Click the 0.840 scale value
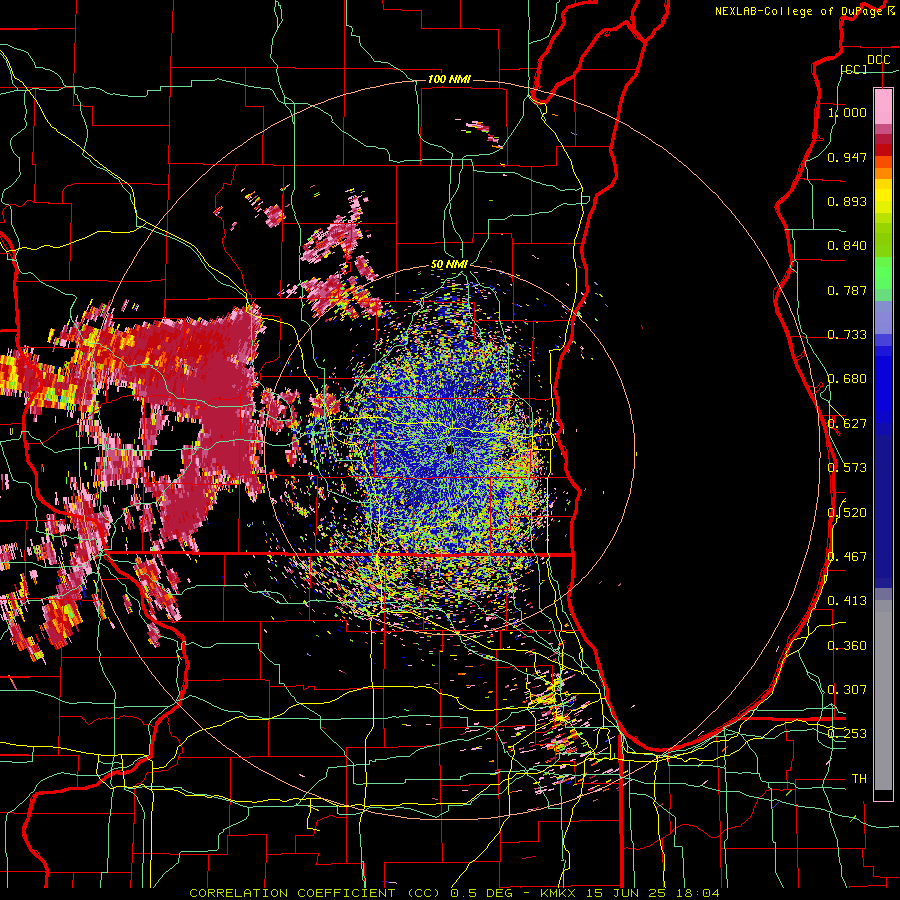Image resolution: width=900 pixels, height=900 pixels. coord(847,246)
